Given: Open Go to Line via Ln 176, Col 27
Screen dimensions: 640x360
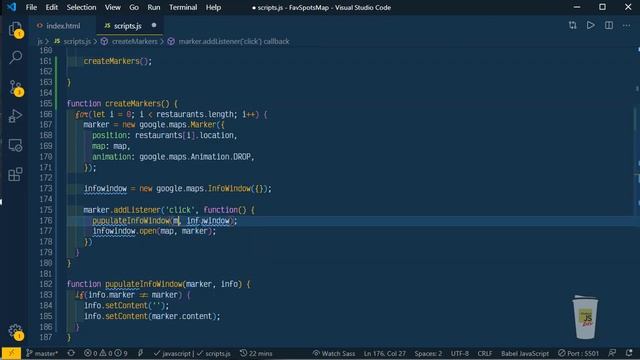Looking at the screenshot, I should pos(384,353).
